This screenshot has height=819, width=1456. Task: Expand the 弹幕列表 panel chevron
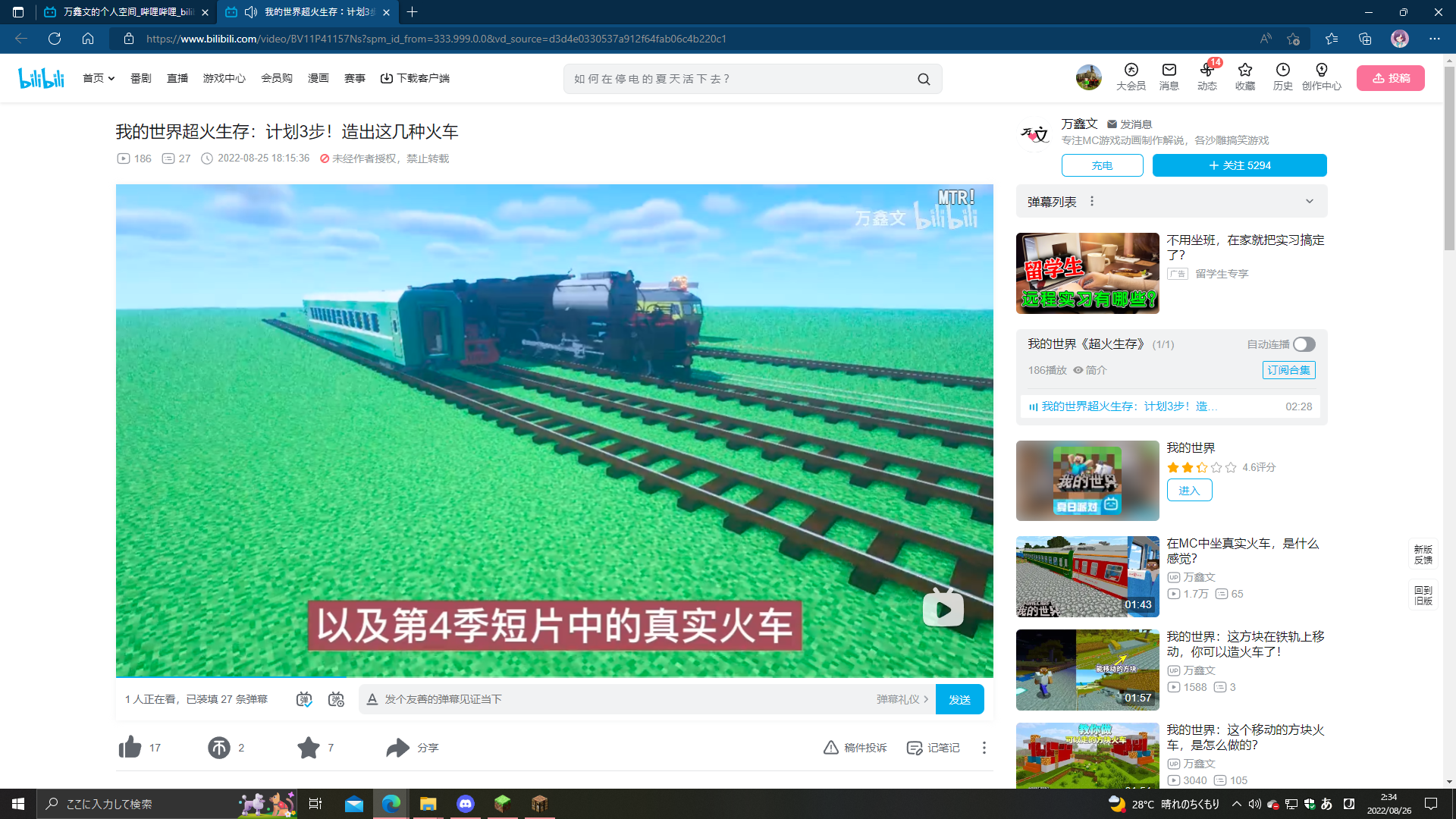click(1309, 202)
